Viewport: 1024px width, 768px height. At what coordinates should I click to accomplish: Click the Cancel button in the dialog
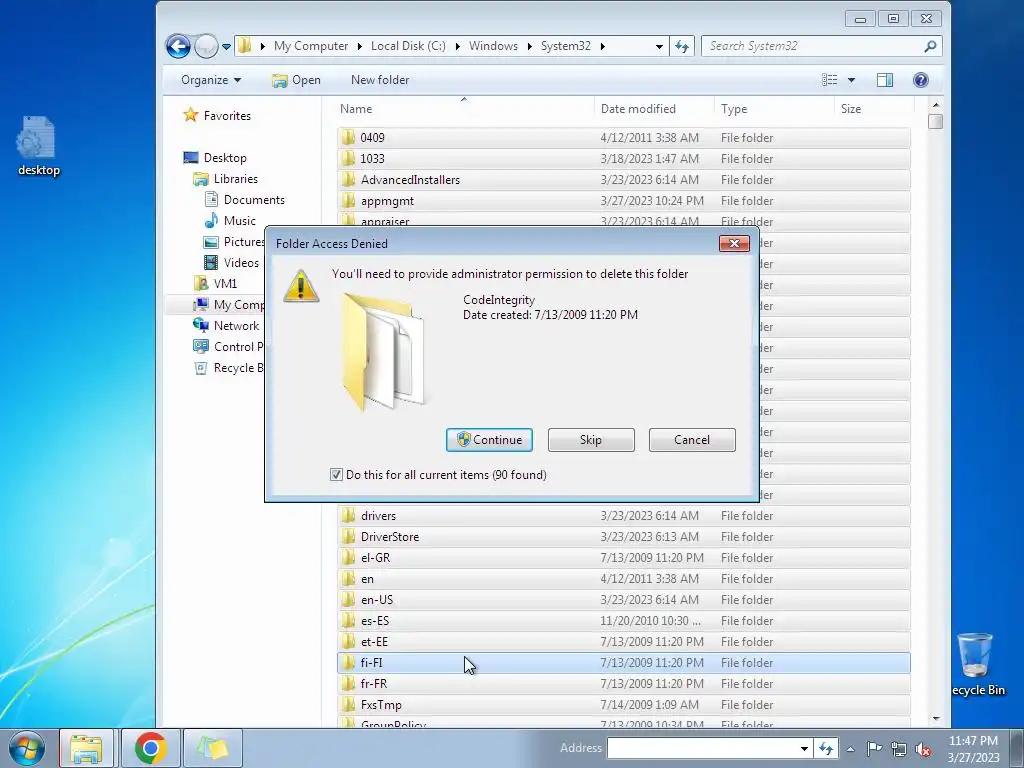692,440
